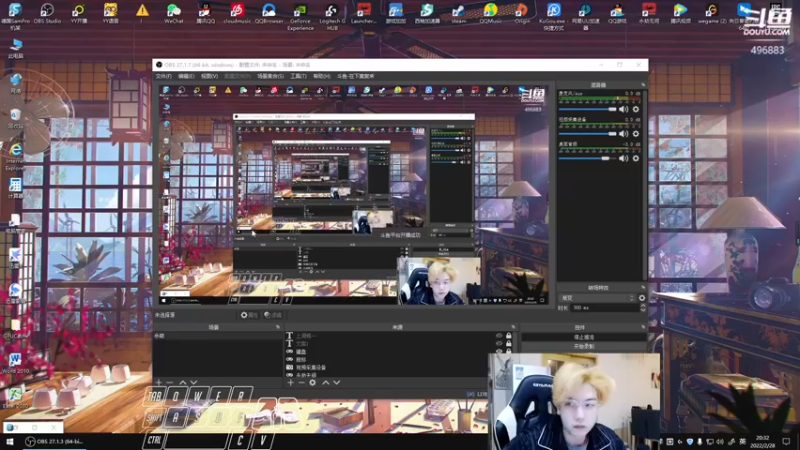Launch cloudmusic from the desktop
The width and height of the screenshot is (800, 450).
tap(237, 13)
